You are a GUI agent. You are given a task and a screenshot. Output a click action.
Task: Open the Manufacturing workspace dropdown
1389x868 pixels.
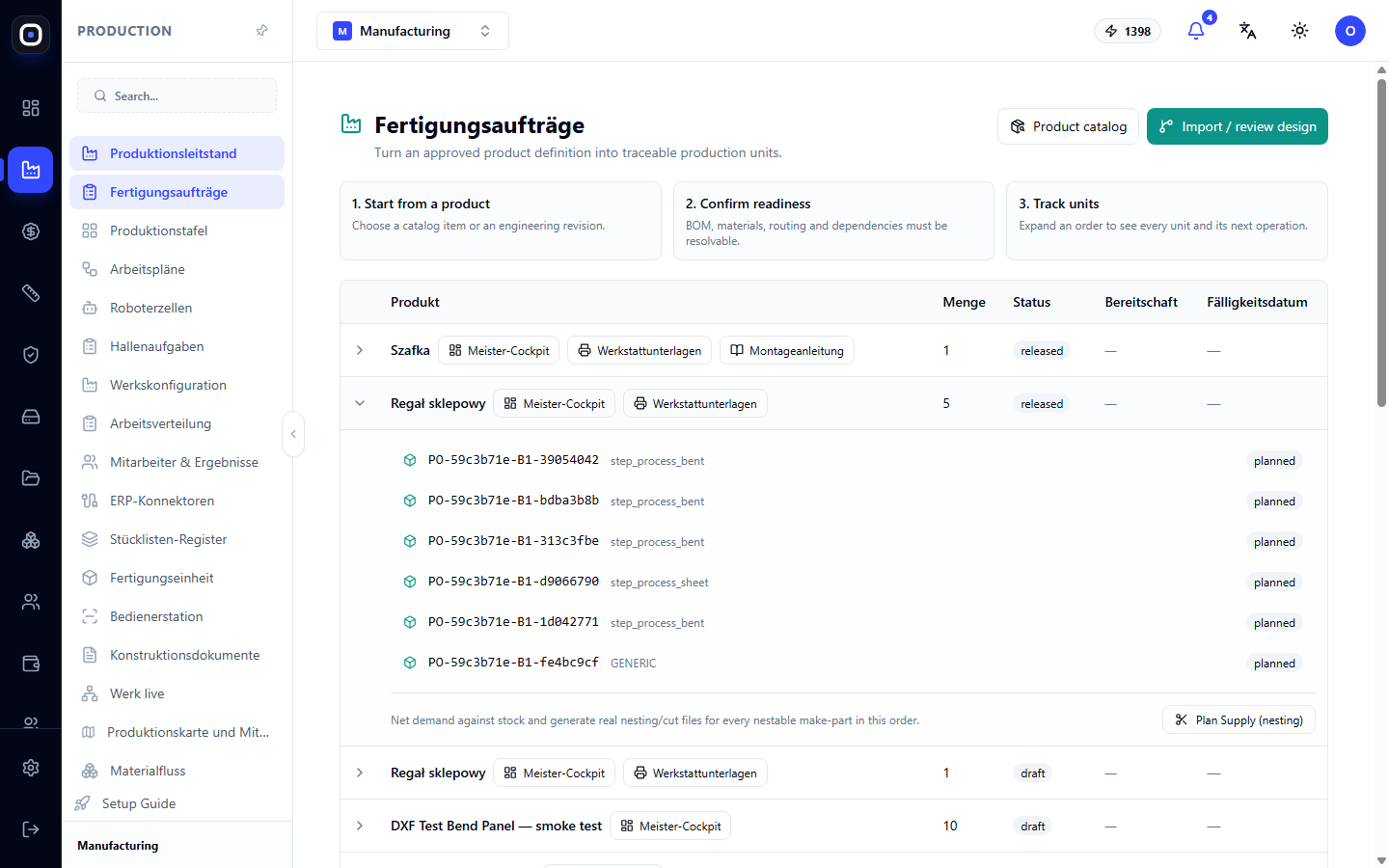(413, 31)
